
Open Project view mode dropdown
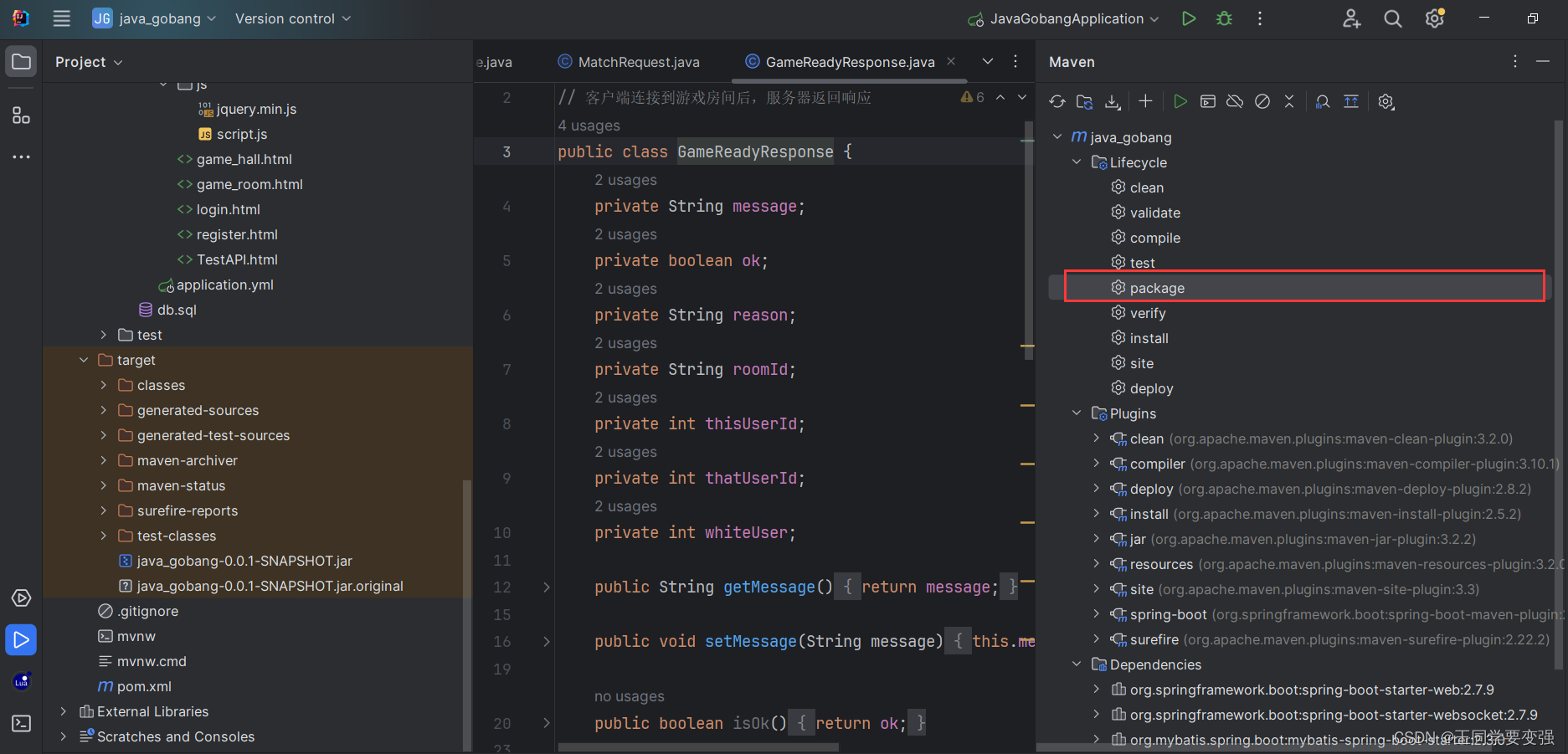click(x=89, y=62)
